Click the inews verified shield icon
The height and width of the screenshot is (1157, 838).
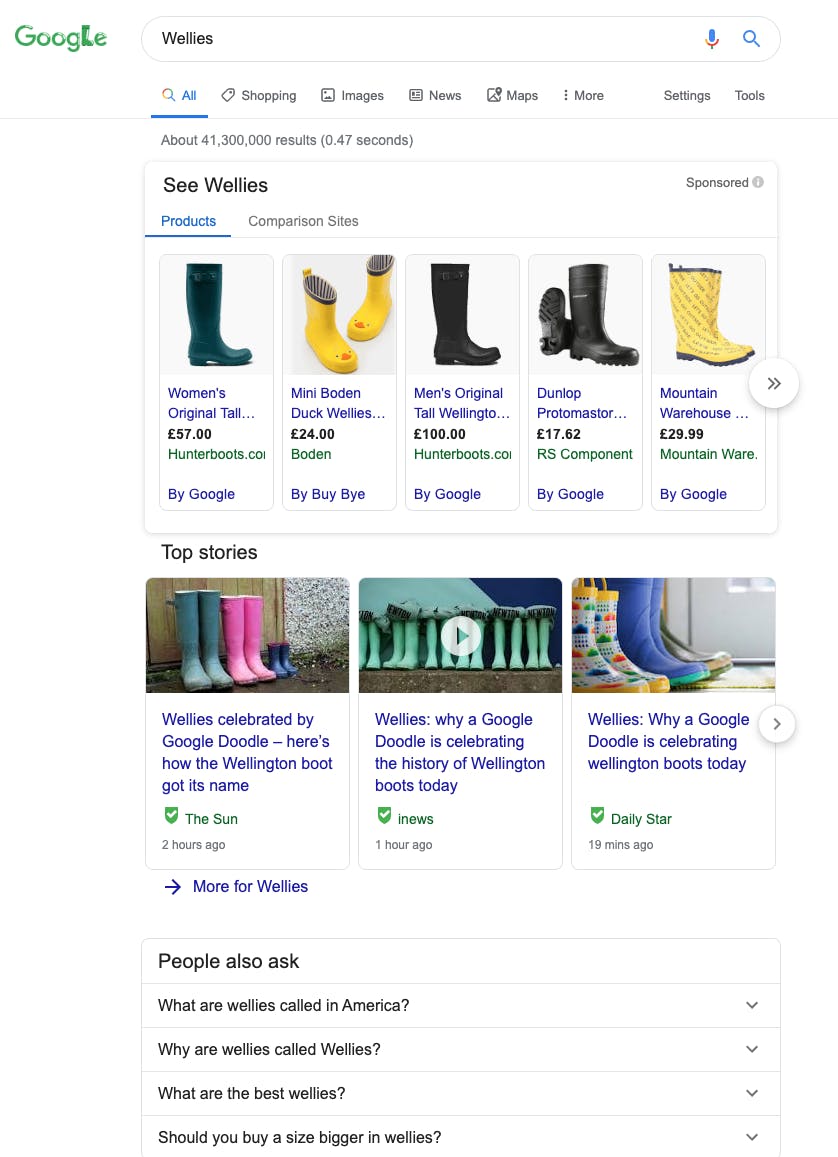(x=384, y=815)
